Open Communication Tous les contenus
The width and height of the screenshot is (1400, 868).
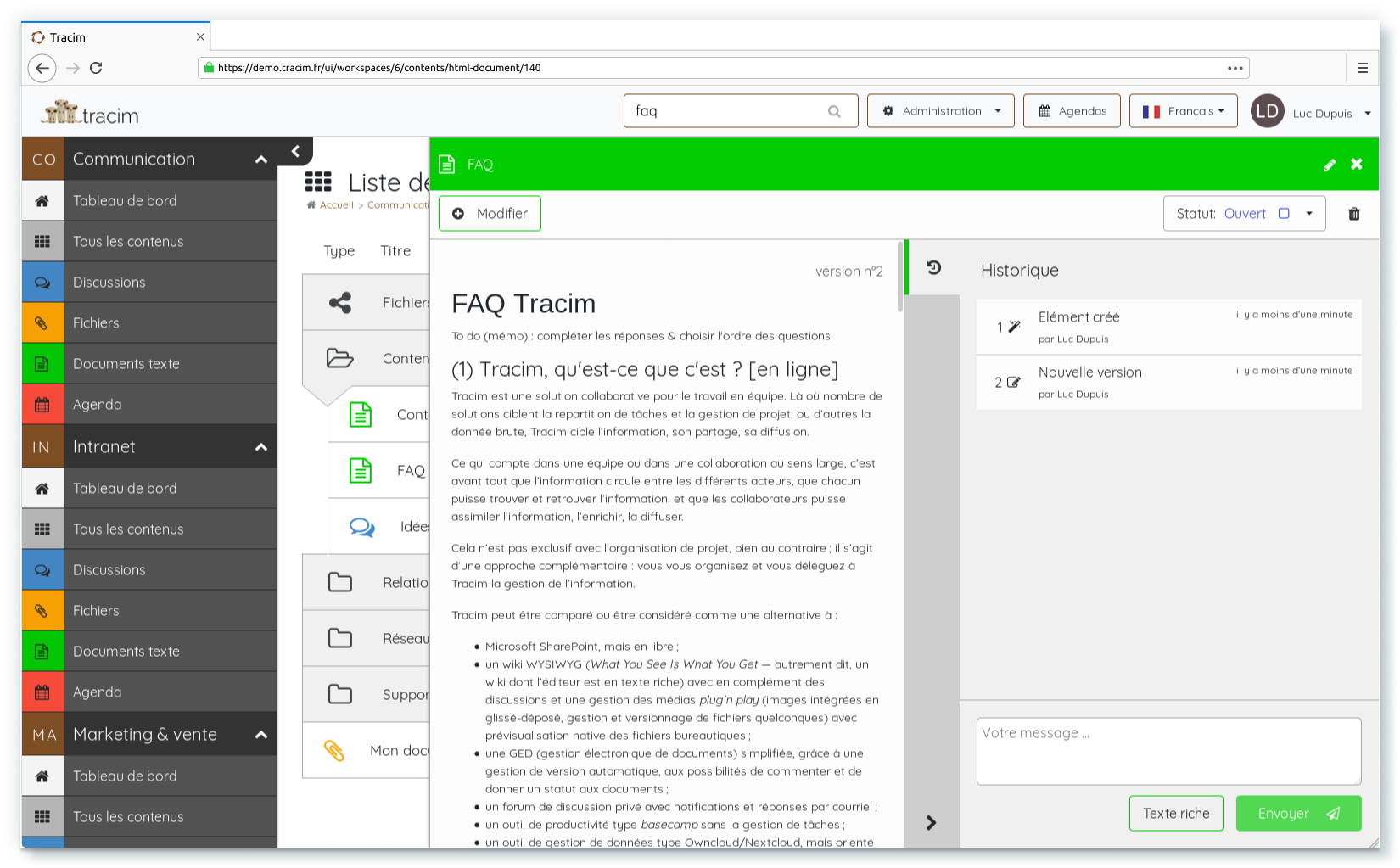pyautogui.click(x=149, y=242)
